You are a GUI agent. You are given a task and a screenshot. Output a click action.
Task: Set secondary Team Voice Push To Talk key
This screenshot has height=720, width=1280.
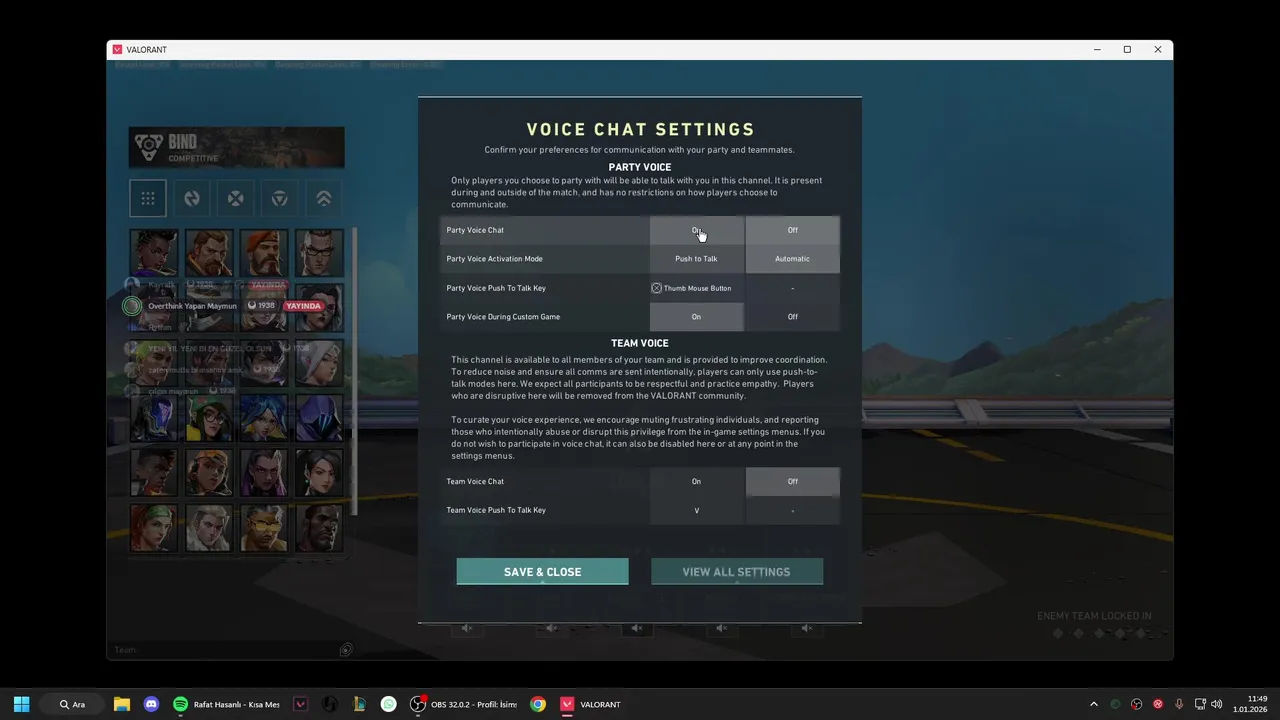pyautogui.click(x=793, y=510)
